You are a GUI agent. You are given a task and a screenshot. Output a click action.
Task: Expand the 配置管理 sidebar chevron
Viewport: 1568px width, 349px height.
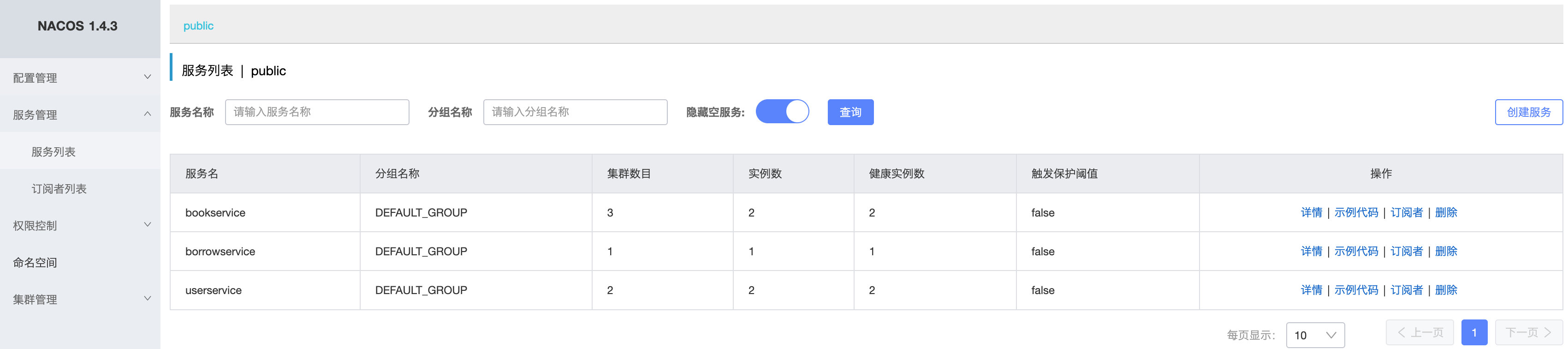[147, 78]
